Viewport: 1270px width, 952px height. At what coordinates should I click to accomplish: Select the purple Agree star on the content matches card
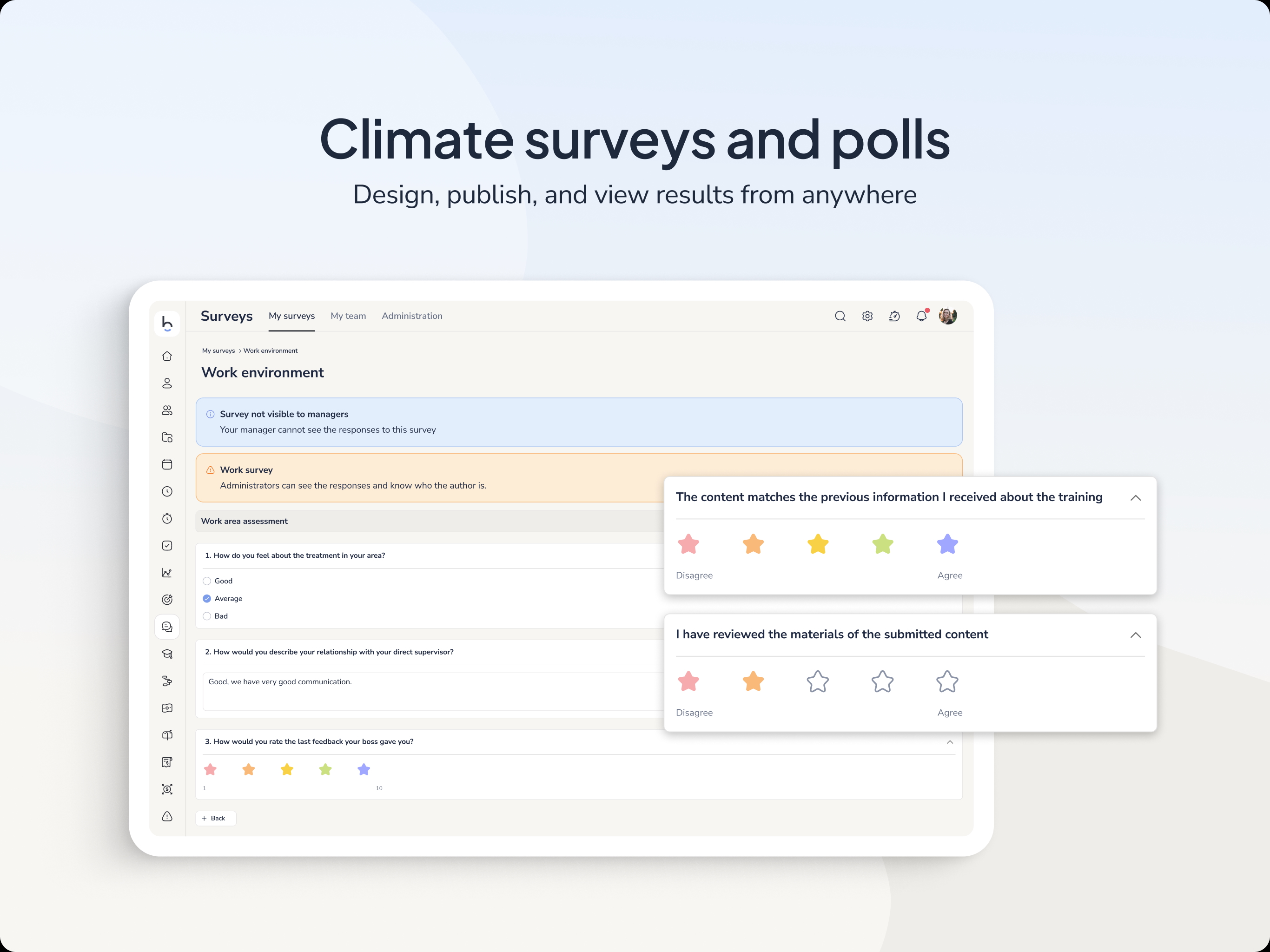coord(947,544)
